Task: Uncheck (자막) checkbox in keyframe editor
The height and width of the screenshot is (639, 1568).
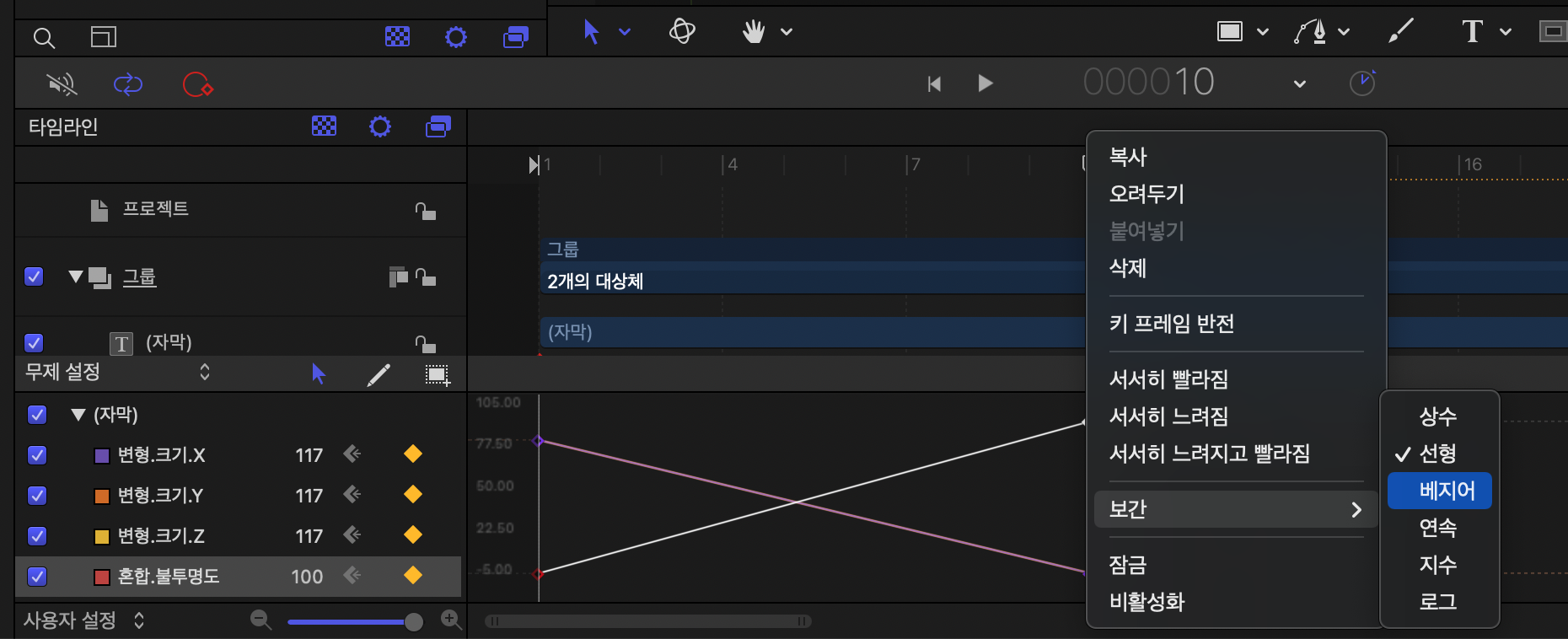Action: click(37, 415)
